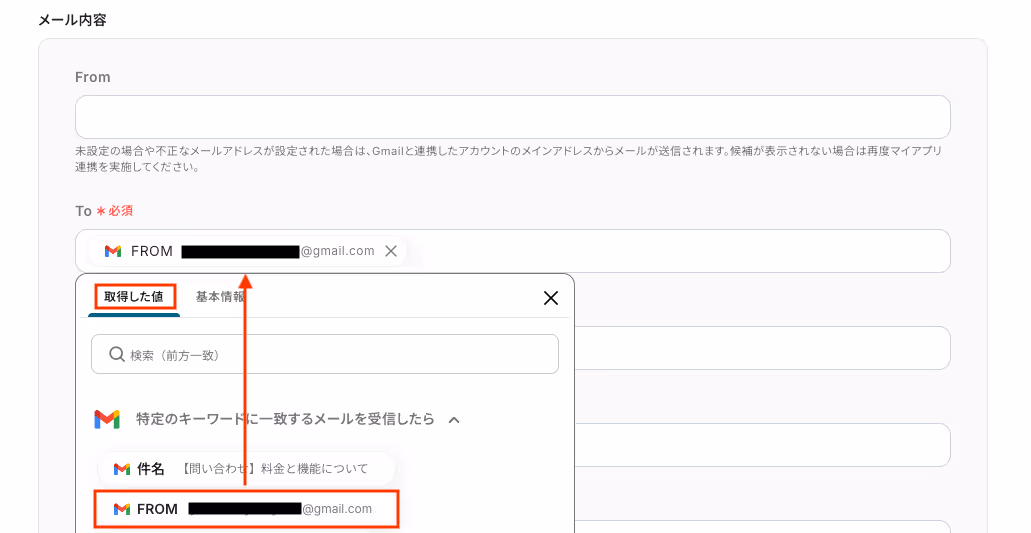Click the To field empty area
The height and width of the screenshot is (533, 1031).
point(677,251)
